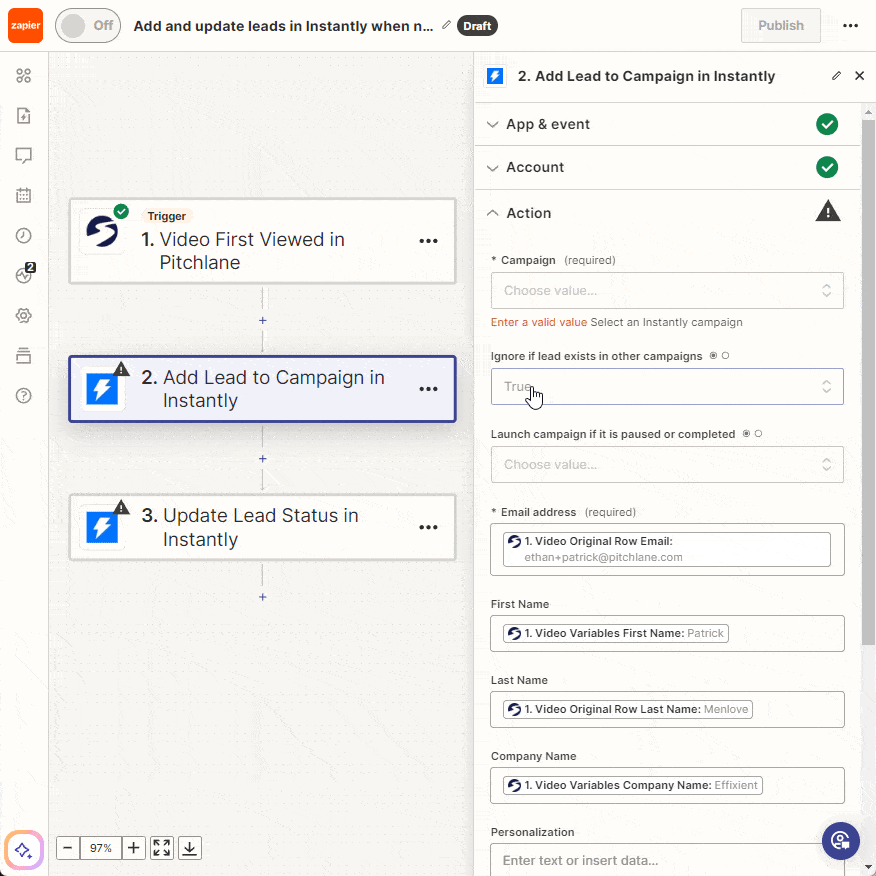The height and width of the screenshot is (876, 876).
Task: Open the versions stack sidebar icon
Action: click(x=23, y=356)
